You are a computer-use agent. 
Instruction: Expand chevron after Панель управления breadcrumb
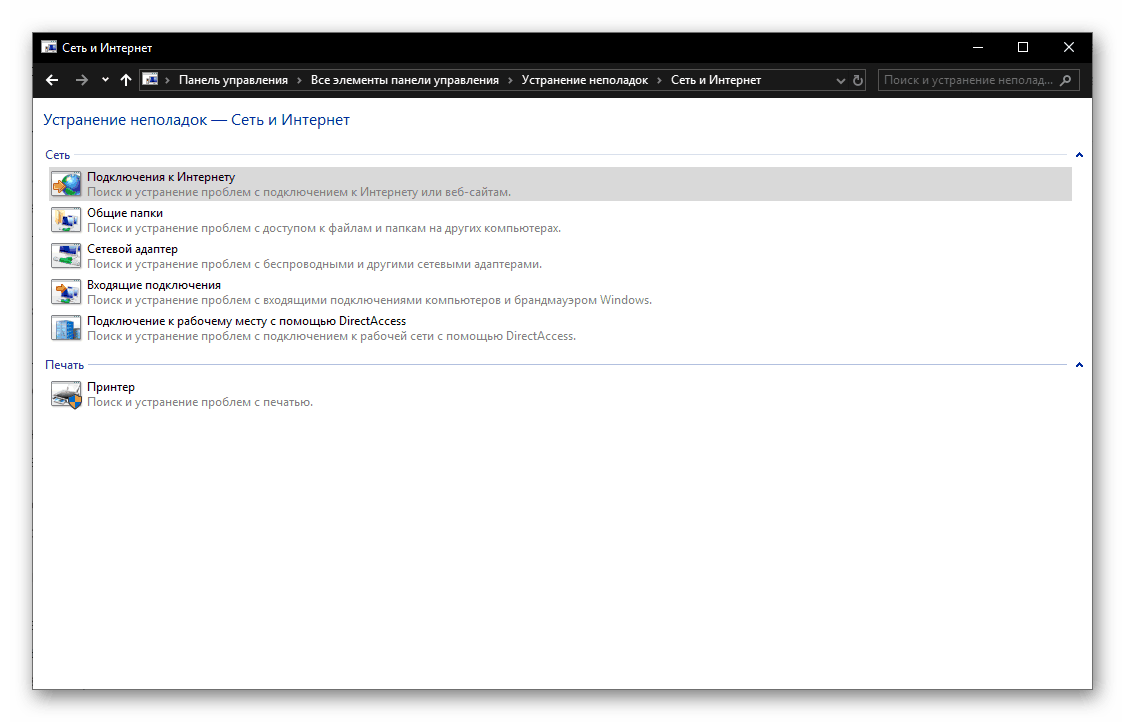tap(299, 80)
